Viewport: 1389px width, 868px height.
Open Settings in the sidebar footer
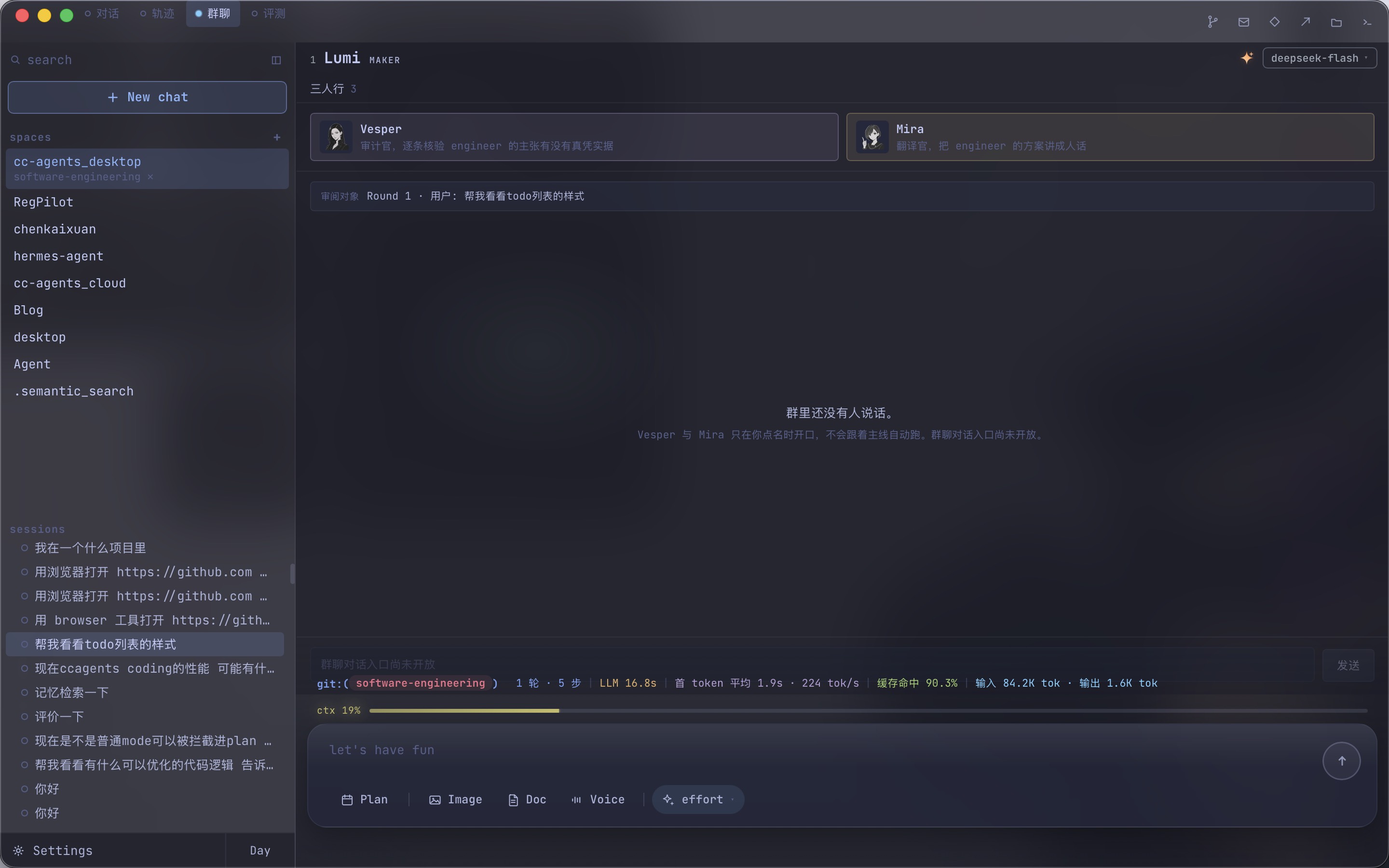click(113, 850)
